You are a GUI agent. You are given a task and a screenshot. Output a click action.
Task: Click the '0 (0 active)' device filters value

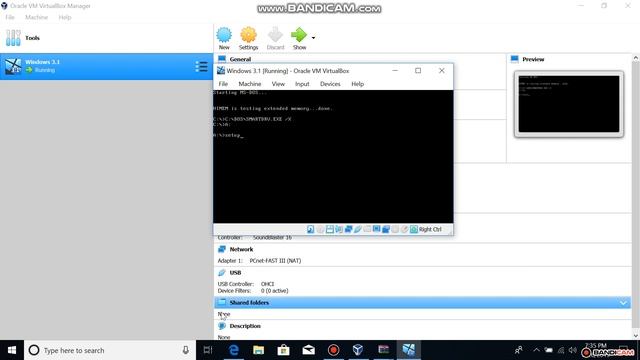[x=274, y=291]
